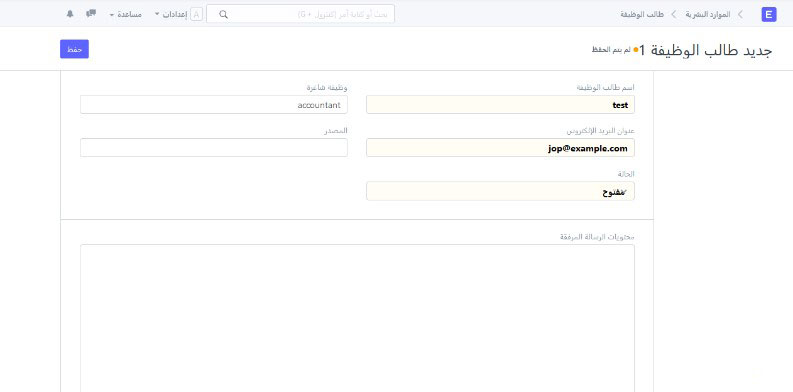Open the chat messages icon
The width and height of the screenshot is (793, 392).
(x=91, y=14)
